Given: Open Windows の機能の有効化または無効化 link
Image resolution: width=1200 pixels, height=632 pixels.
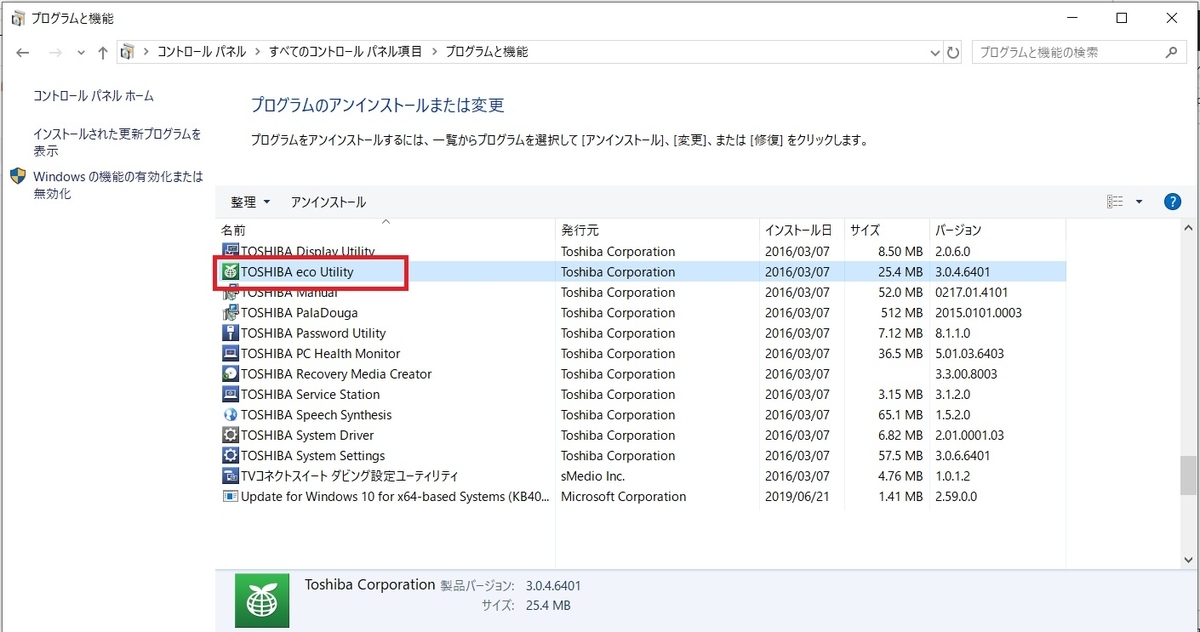Looking at the screenshot, I should point(118,185).
